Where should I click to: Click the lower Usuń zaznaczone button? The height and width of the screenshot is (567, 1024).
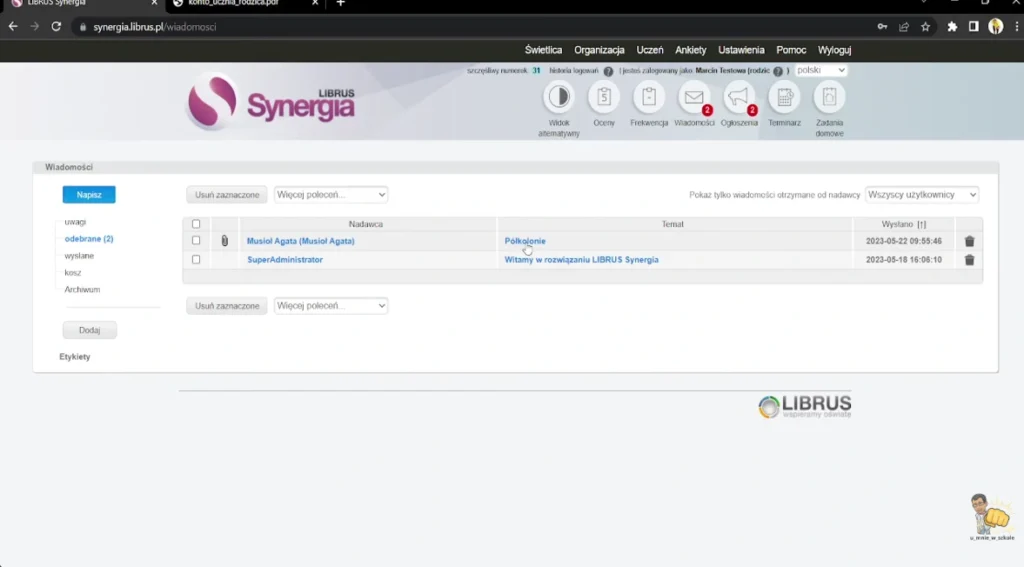(227, 306)
